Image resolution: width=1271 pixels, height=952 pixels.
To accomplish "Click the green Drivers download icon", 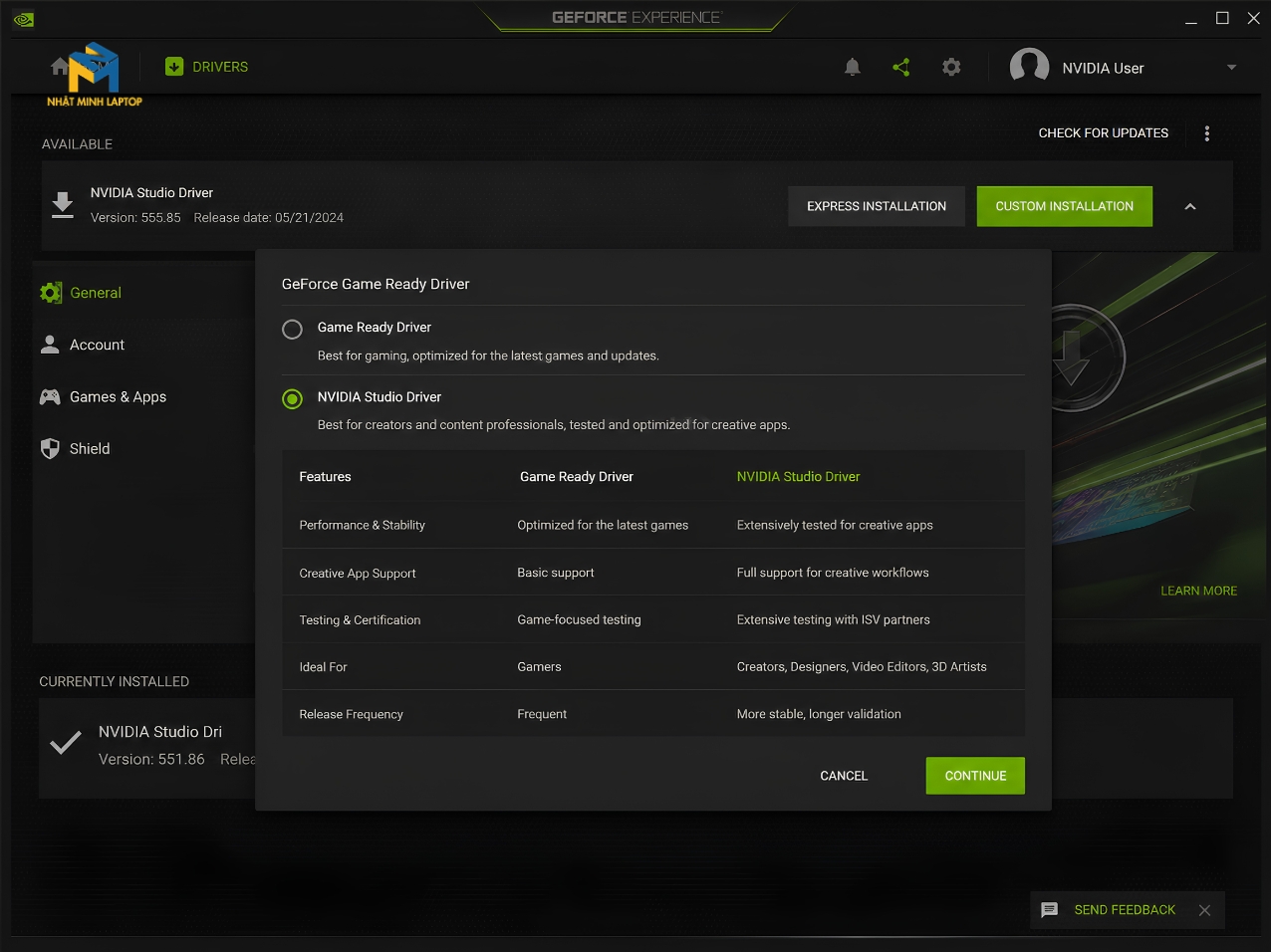I will pos(174,67).
